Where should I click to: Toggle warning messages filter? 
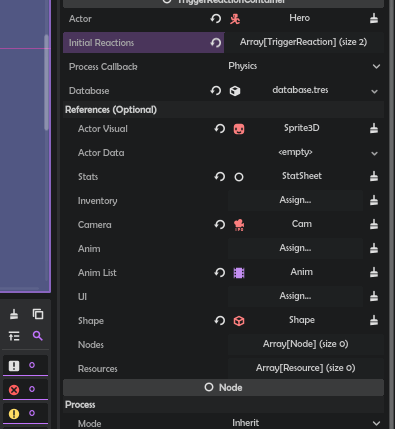point(25,414)
